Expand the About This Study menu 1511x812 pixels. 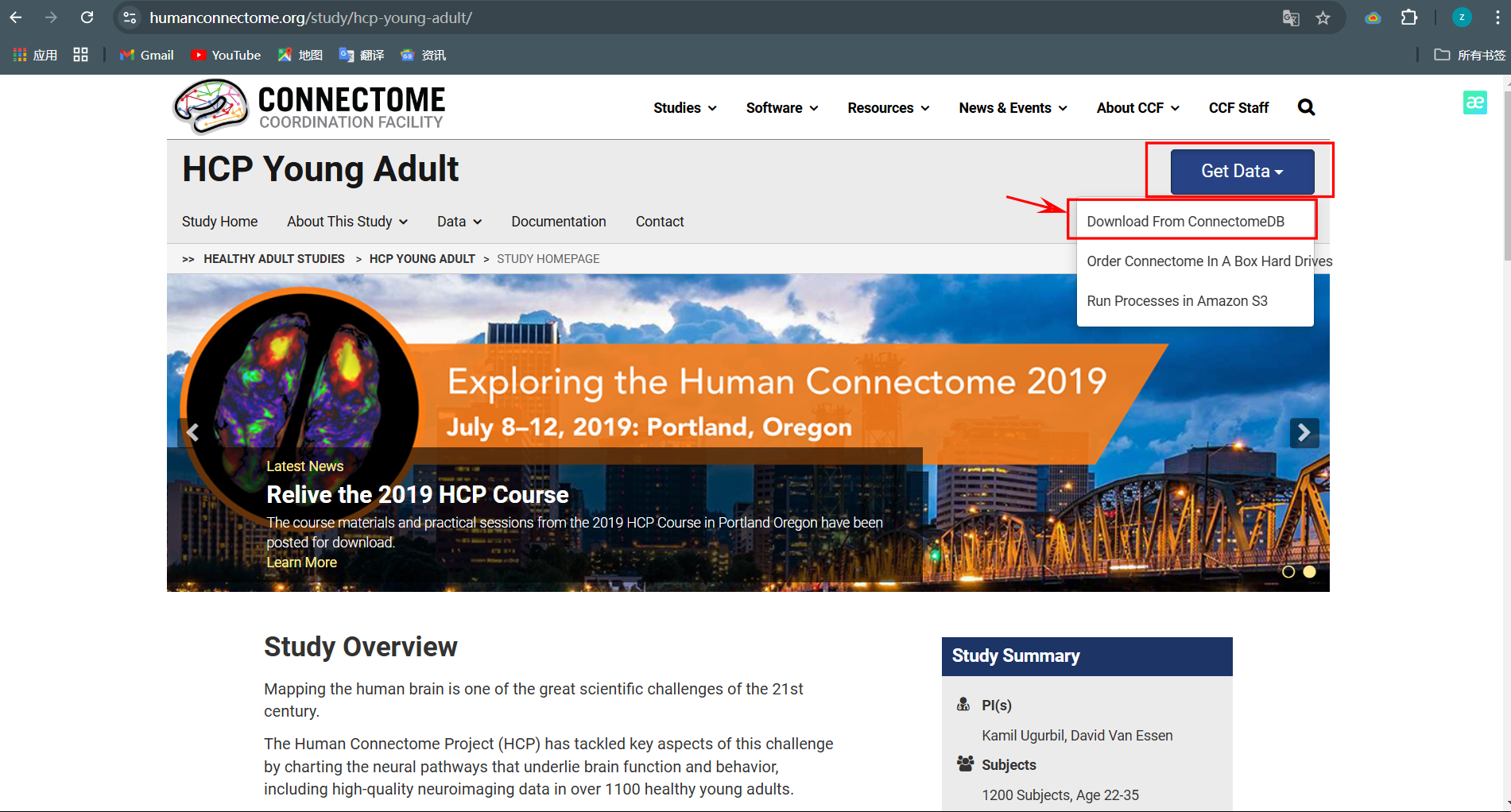pyautogui.click(x=347, y=222)
